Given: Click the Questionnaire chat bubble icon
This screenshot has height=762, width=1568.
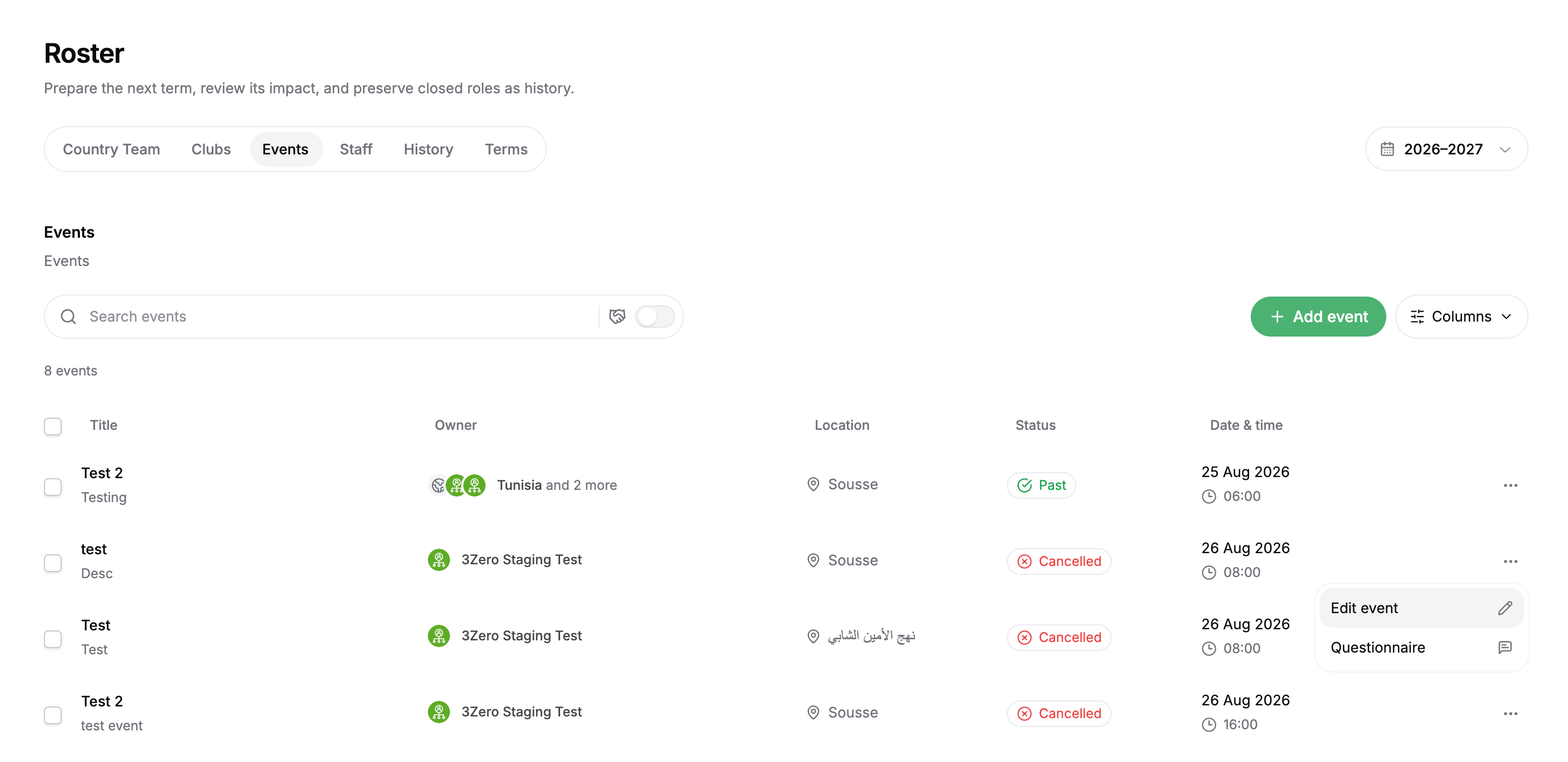Looking at the screenshot, I should (x=1505, y=648).
